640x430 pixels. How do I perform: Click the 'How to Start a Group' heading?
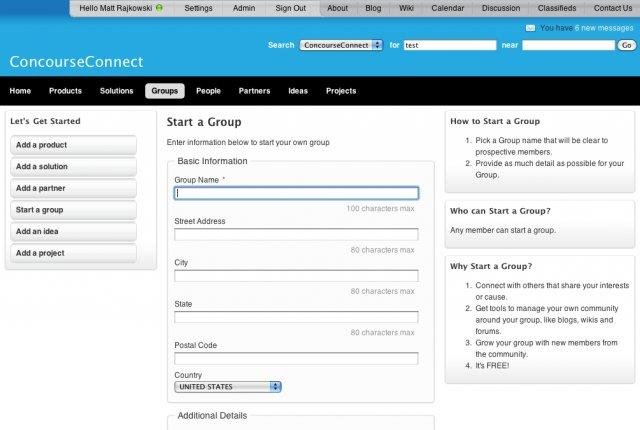[x=495, y=121]
